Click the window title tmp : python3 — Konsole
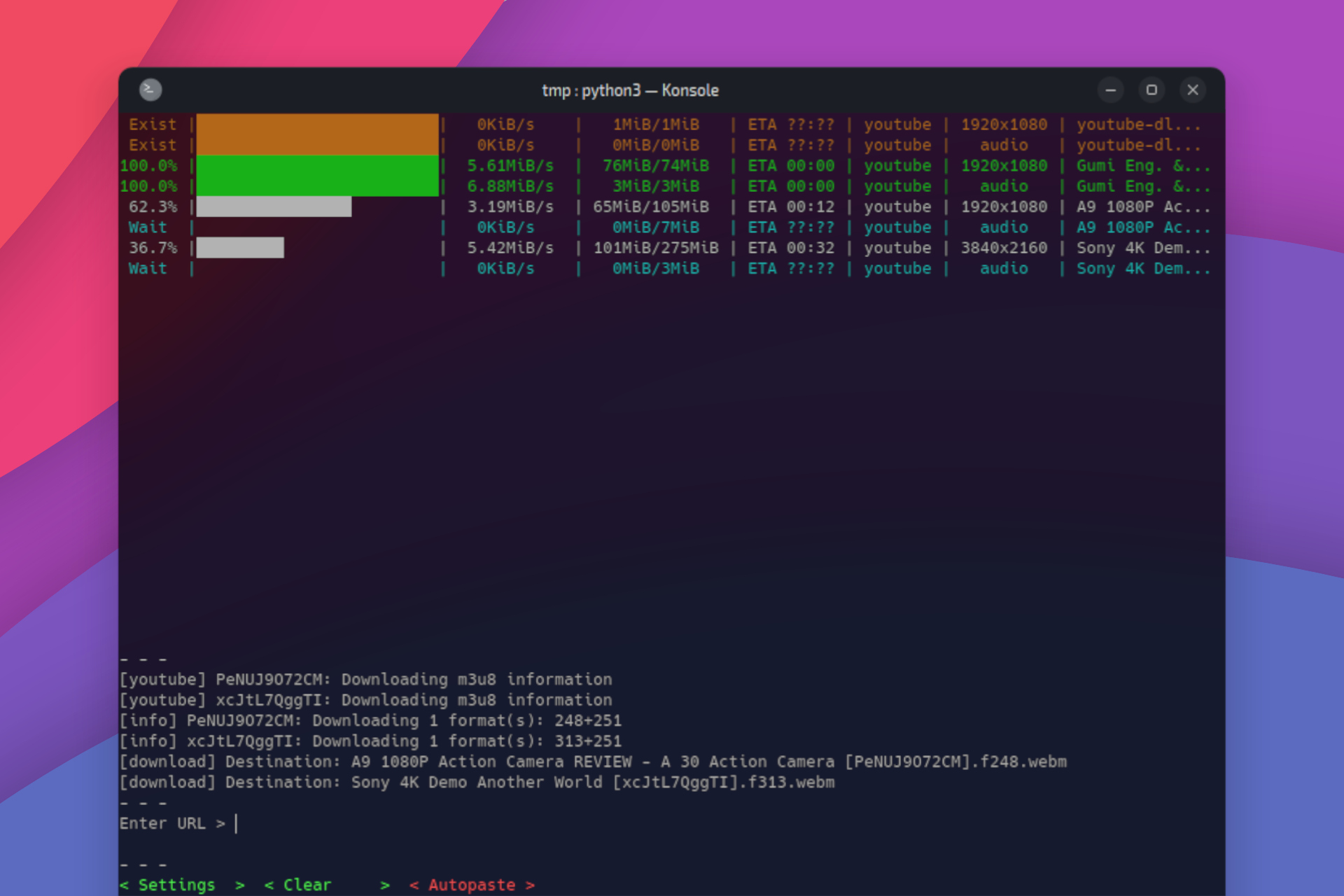 point(631,90)
